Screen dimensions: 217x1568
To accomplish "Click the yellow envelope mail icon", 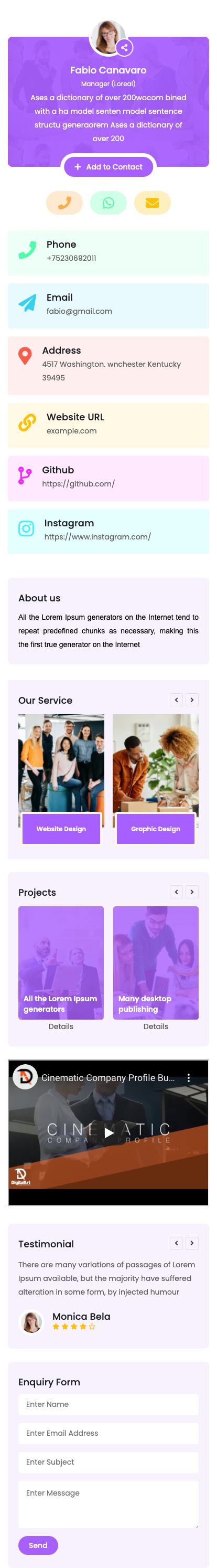I will (x=153, y=203).
